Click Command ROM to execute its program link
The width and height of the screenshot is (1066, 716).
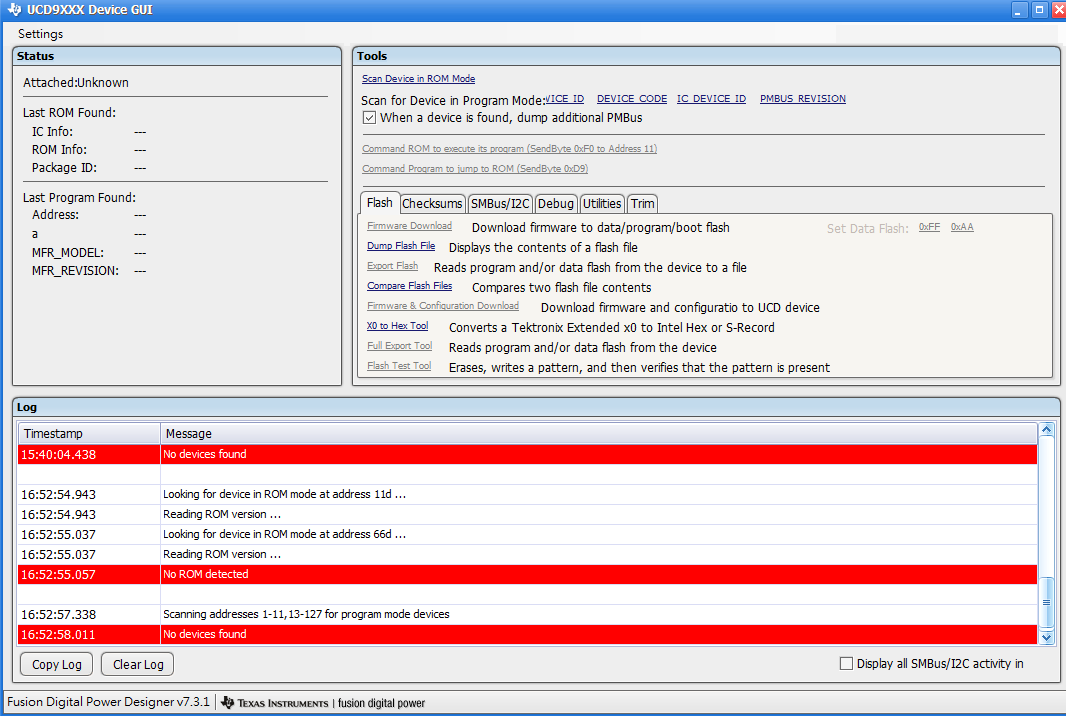[509, 148]
